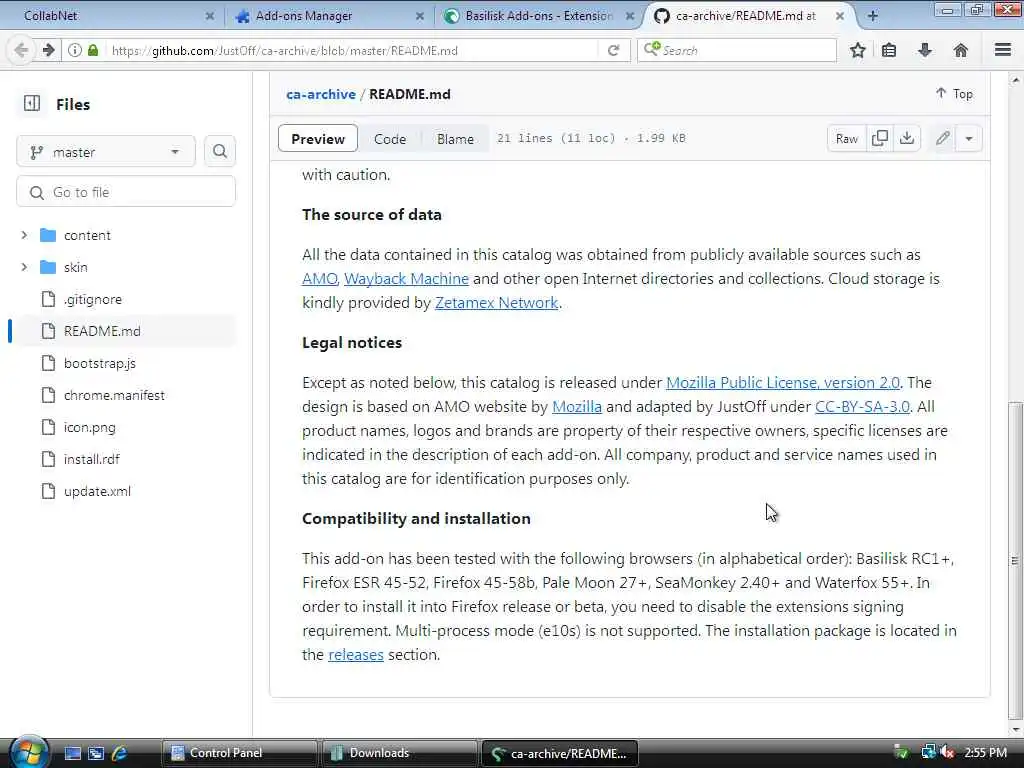
Task: Edit the file with the pencil icon
Action: click(942, 138)
